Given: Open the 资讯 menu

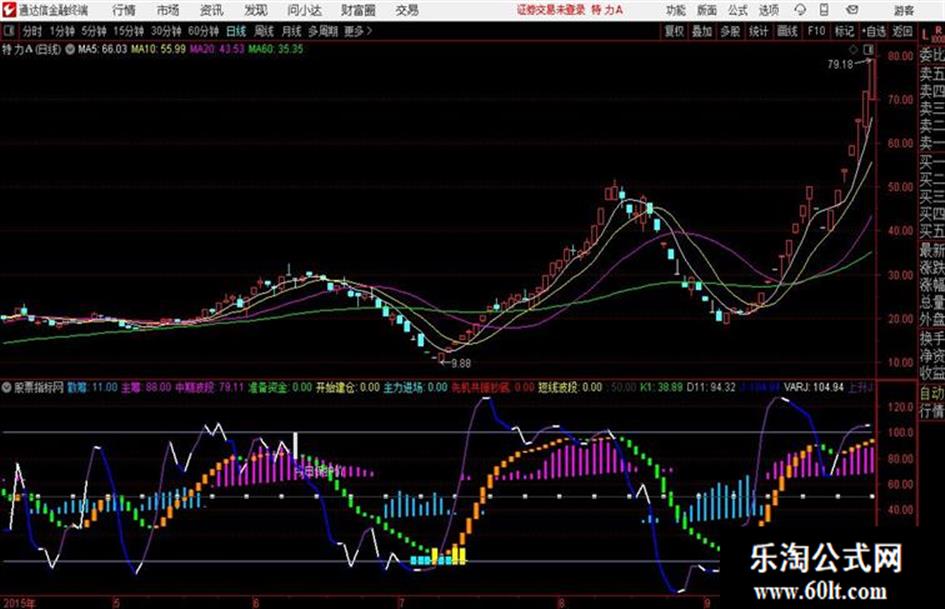Looking at the screenshot, I should (x=212, y=10).
